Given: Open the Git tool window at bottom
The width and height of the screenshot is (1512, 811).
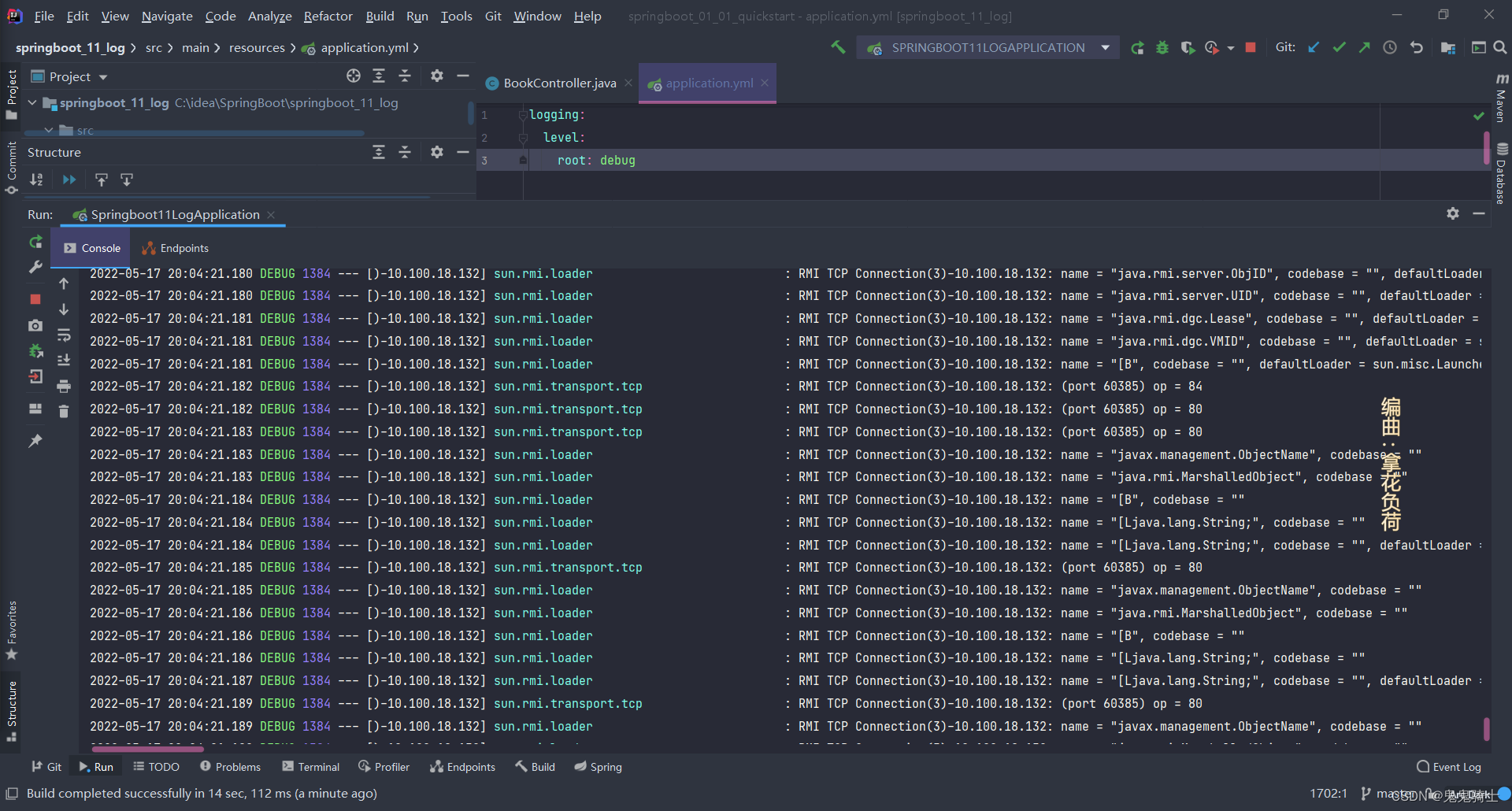Looking at the screenshot, I should [x=46, y=767].
